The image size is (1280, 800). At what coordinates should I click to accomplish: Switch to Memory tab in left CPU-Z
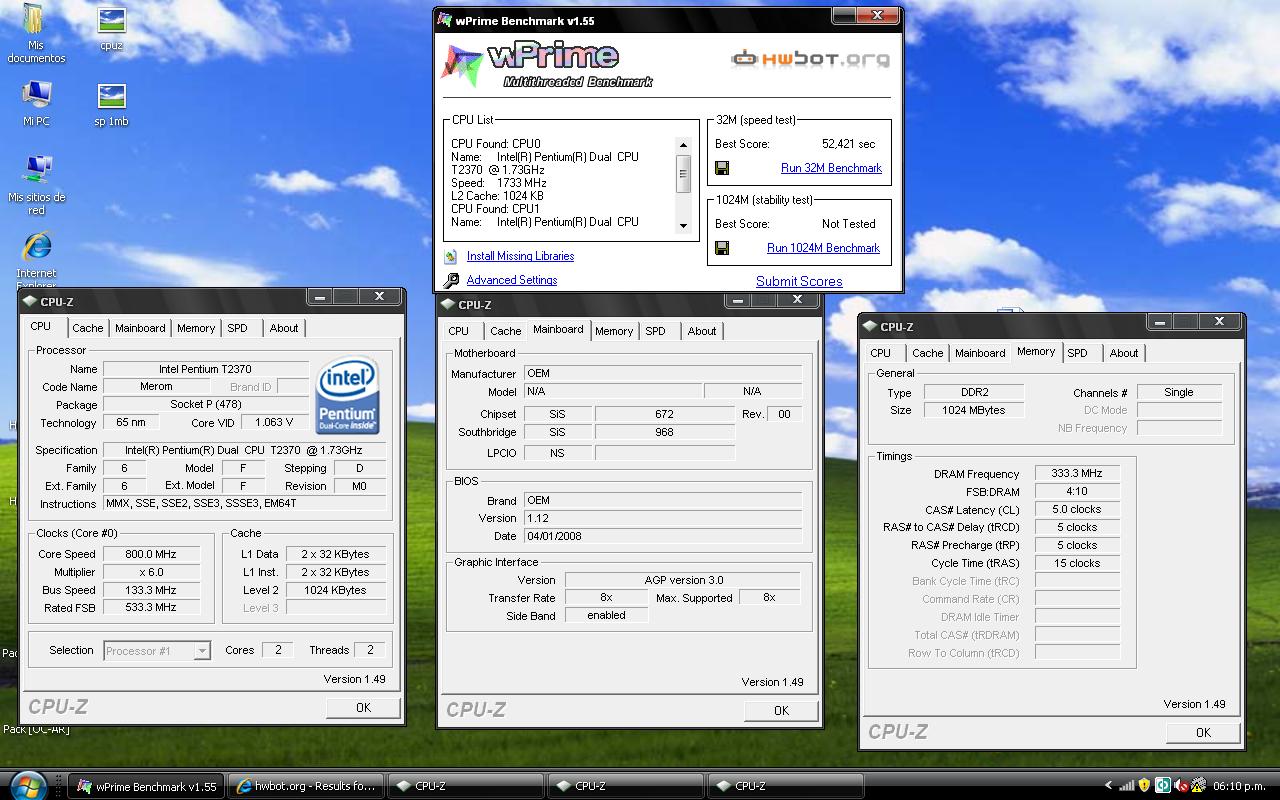point(196,328)
